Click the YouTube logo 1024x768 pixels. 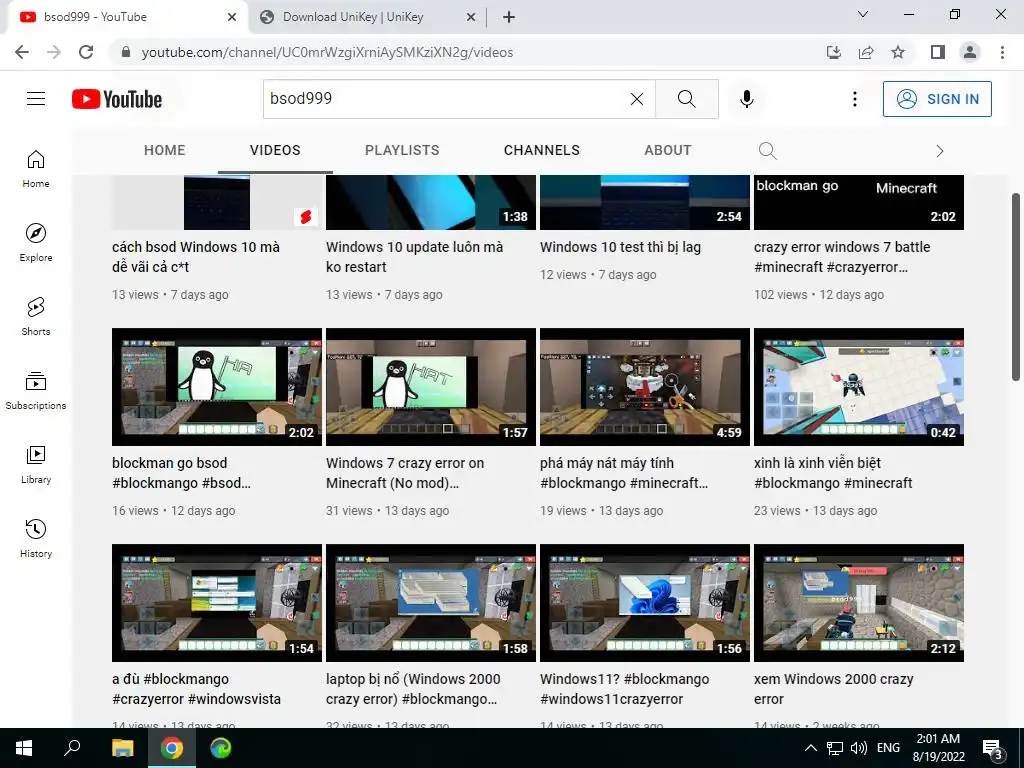(x=117, y=99)
